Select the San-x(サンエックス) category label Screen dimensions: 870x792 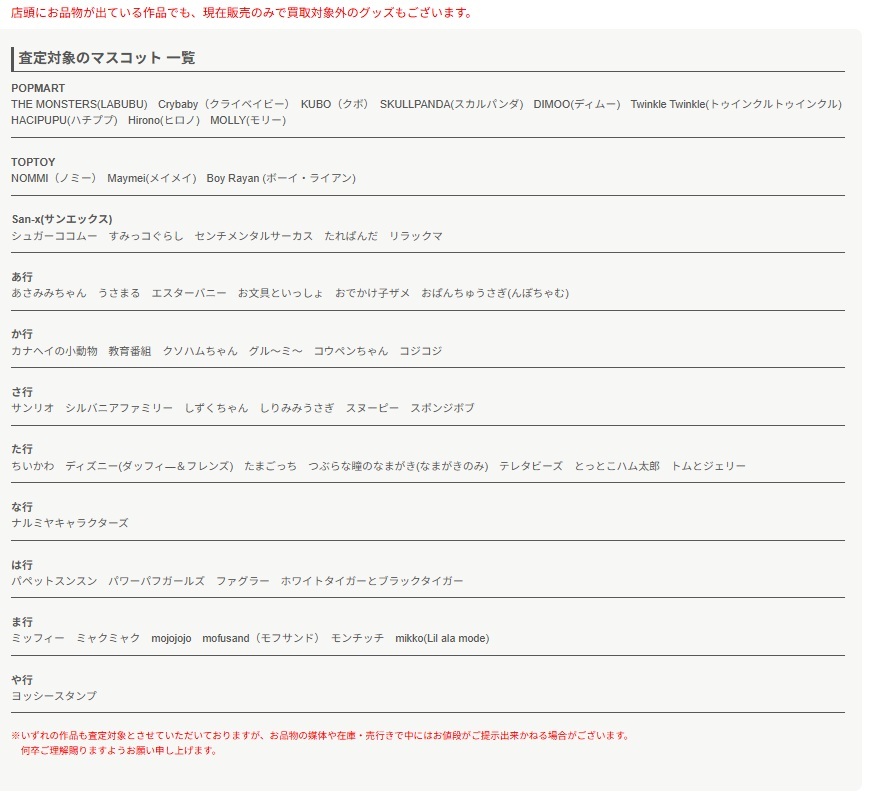point(62,219)
